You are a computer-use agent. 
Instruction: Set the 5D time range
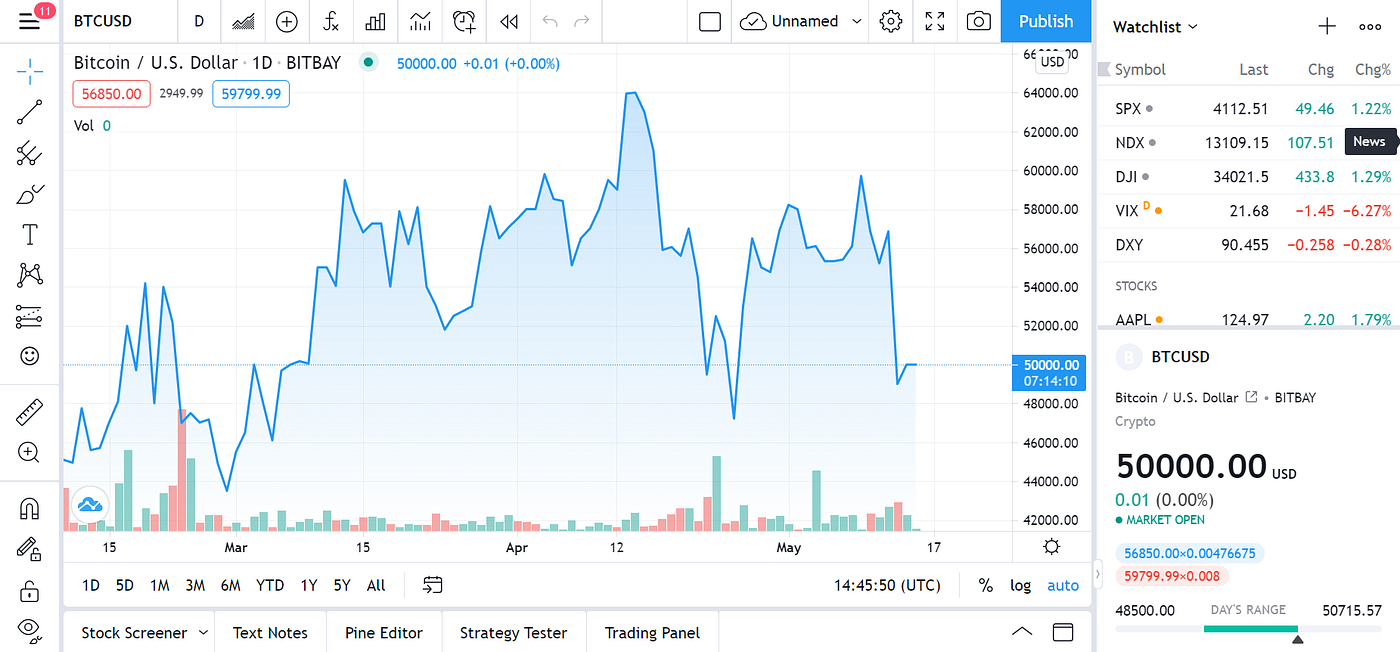125,585
